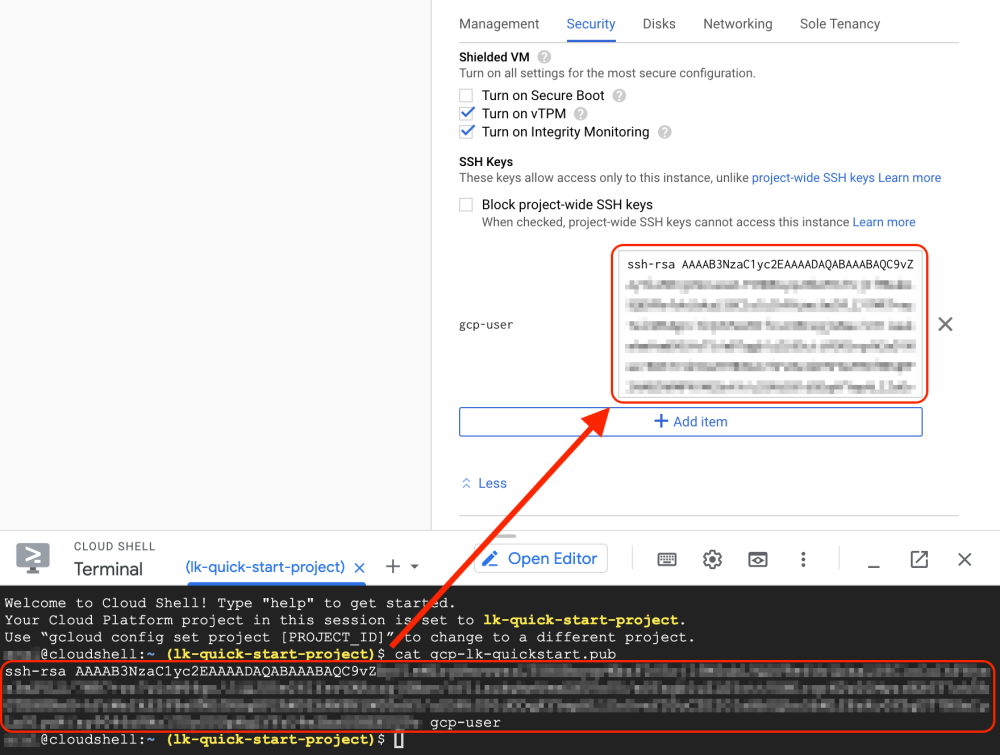Open the new-session dropdown arrow
Viewport: 1000px width, 755px height.
[x=415, y=566]
